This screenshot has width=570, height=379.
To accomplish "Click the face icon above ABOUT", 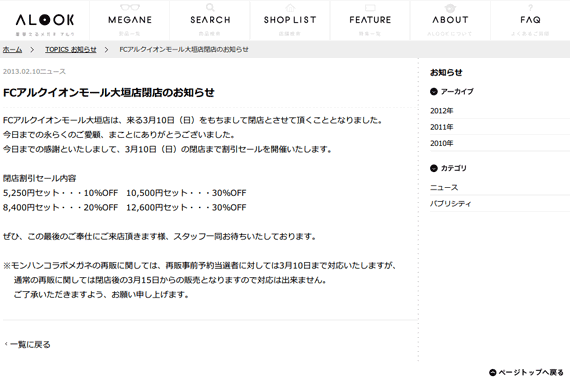I will [450, 8].
